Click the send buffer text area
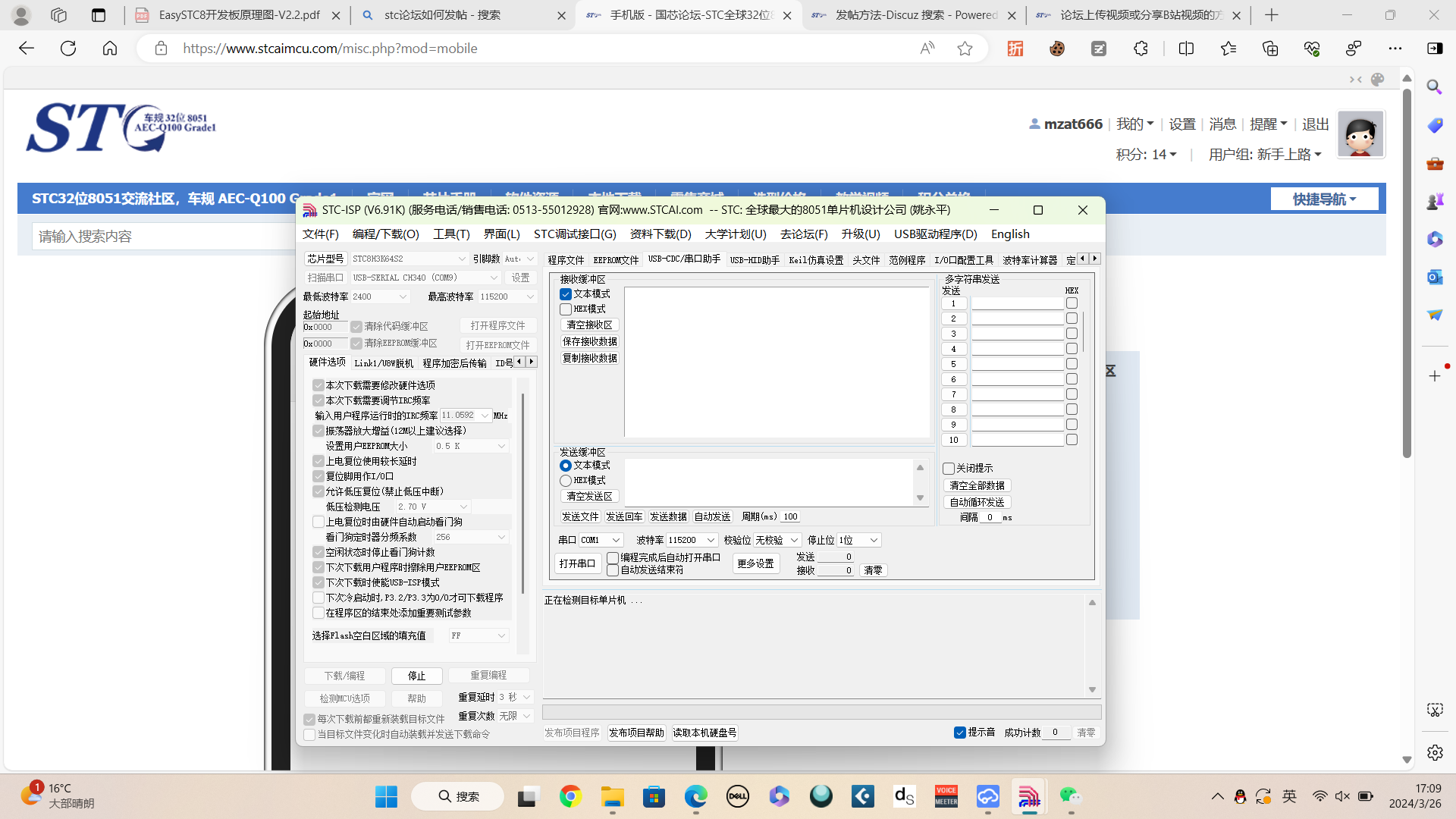Image resolution: width=1456 pixels, height=819 pixels. pos(770,482)
